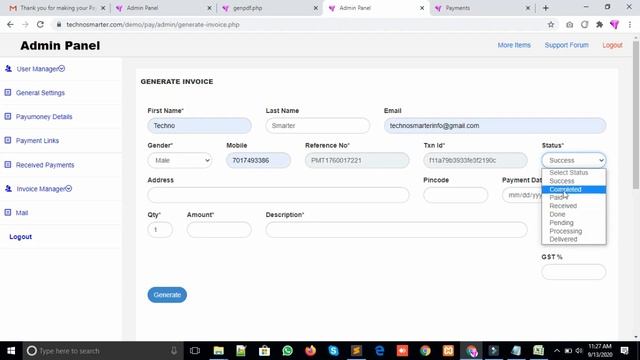Open Microsoft Store from taskbar

pos(264,351)
